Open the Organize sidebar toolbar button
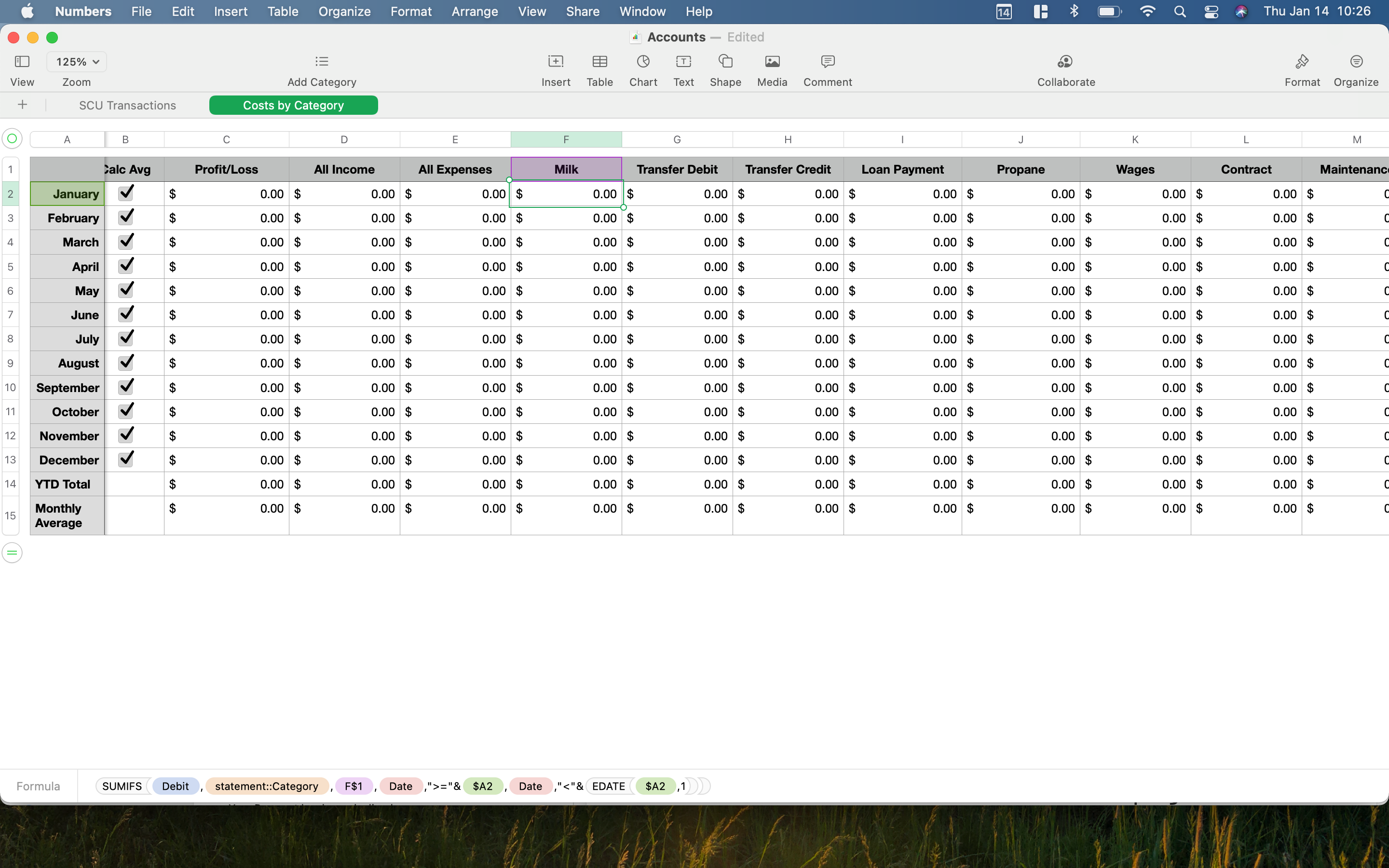This screenshot has width=1389, height=868. point(1356,62)
